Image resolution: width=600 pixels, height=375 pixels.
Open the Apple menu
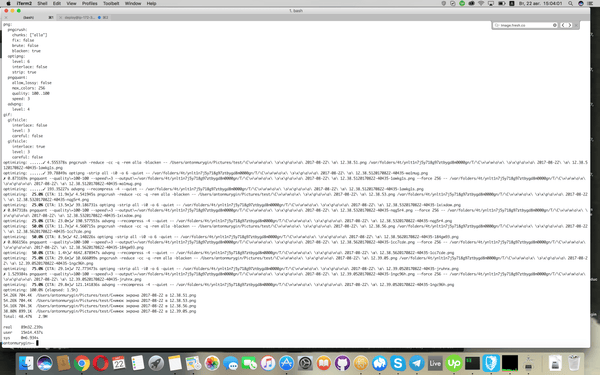8,3
